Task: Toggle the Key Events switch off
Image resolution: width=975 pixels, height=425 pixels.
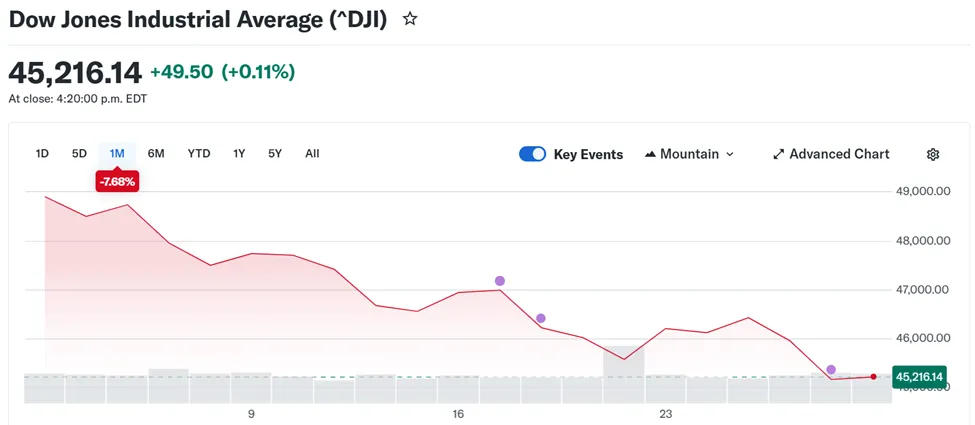Action: click(x=532, y=154)
